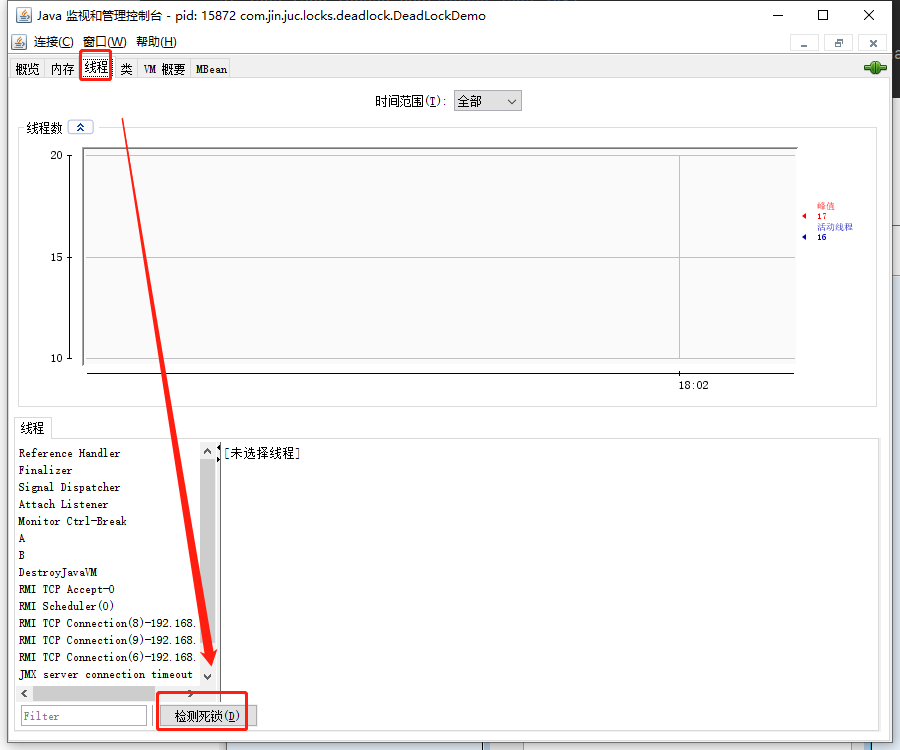Select thread Signal Dispatcher

69,487
